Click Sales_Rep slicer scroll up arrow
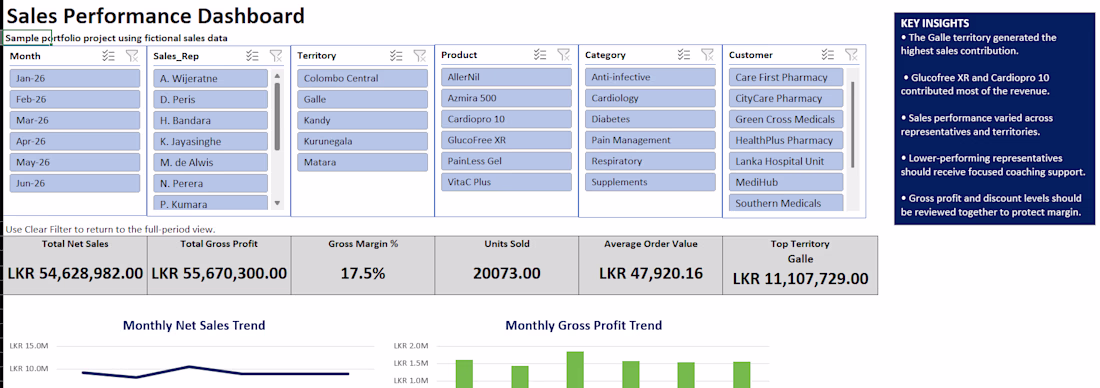 (277, 75)
